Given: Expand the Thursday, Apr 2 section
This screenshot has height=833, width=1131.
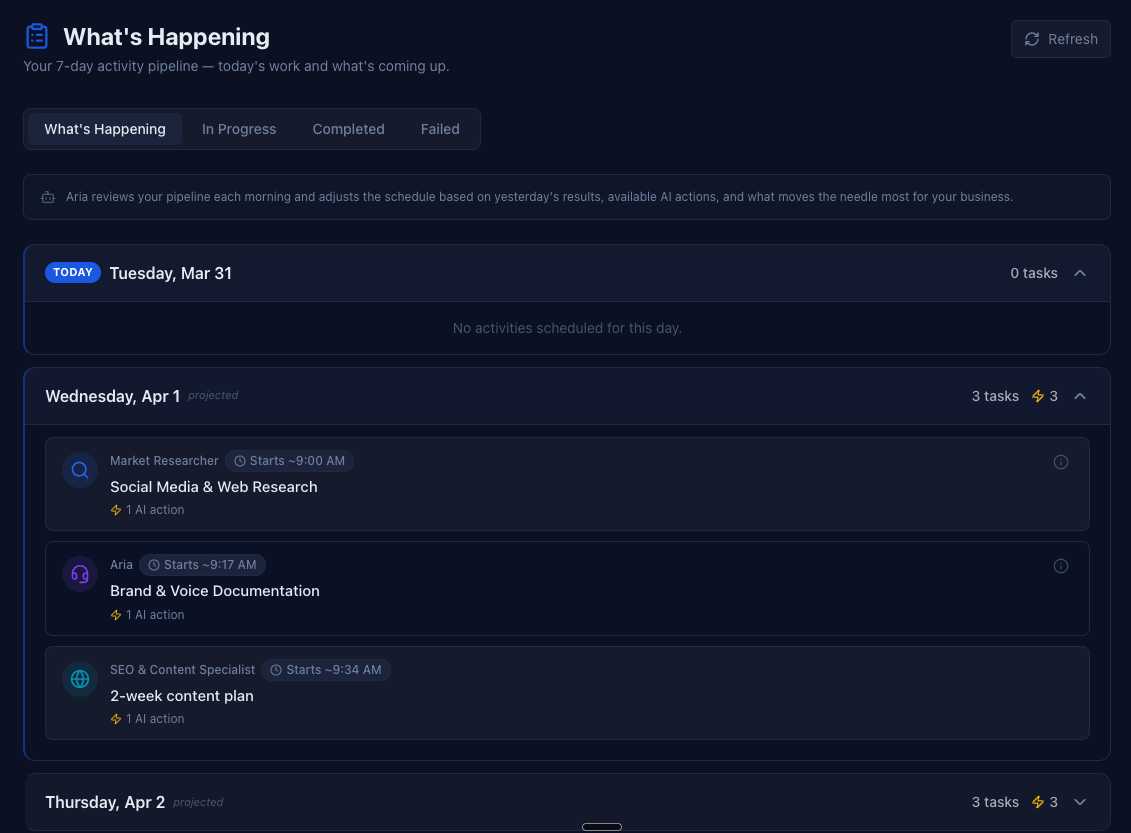Looking at the screenshot, I should coord(1080,801).
